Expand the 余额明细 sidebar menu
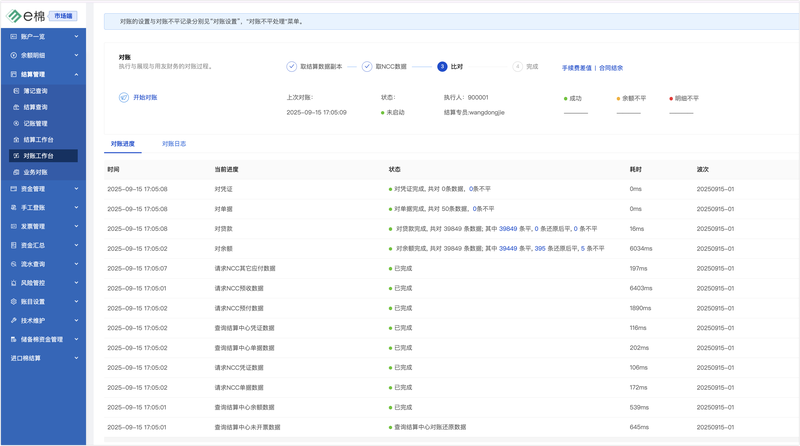Image resolution: width=800 pixels, height=446 pixels. (77, 55)
